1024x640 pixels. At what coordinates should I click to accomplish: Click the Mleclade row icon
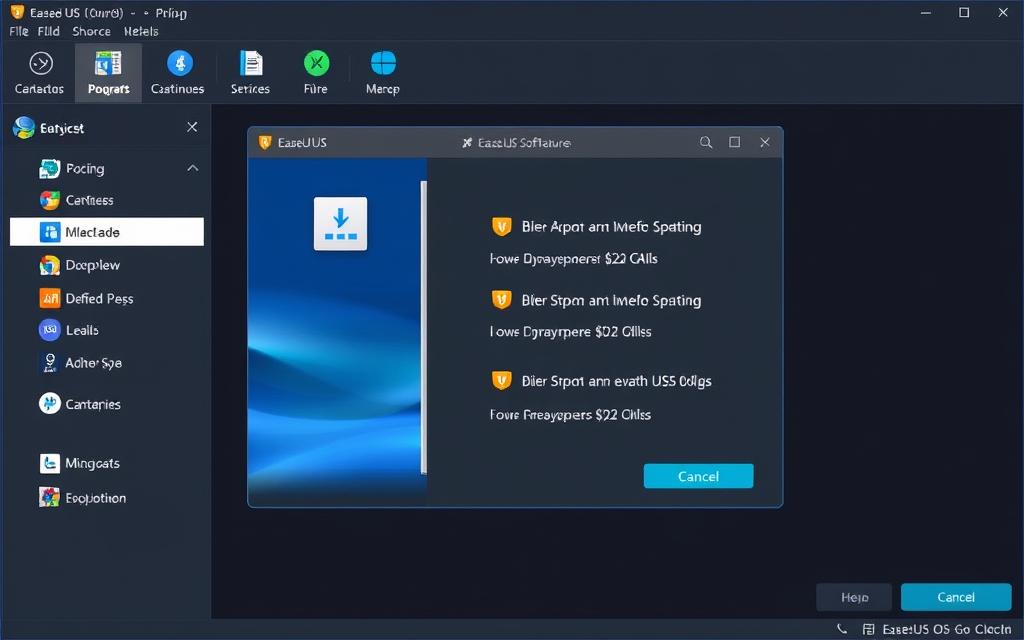(x=50, y=232)
